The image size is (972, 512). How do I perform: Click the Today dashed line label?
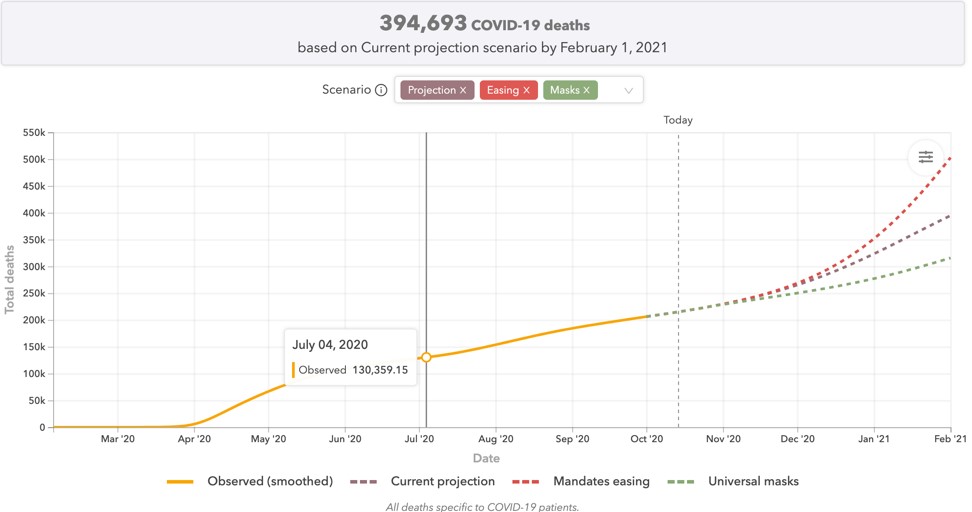[678, 120]
